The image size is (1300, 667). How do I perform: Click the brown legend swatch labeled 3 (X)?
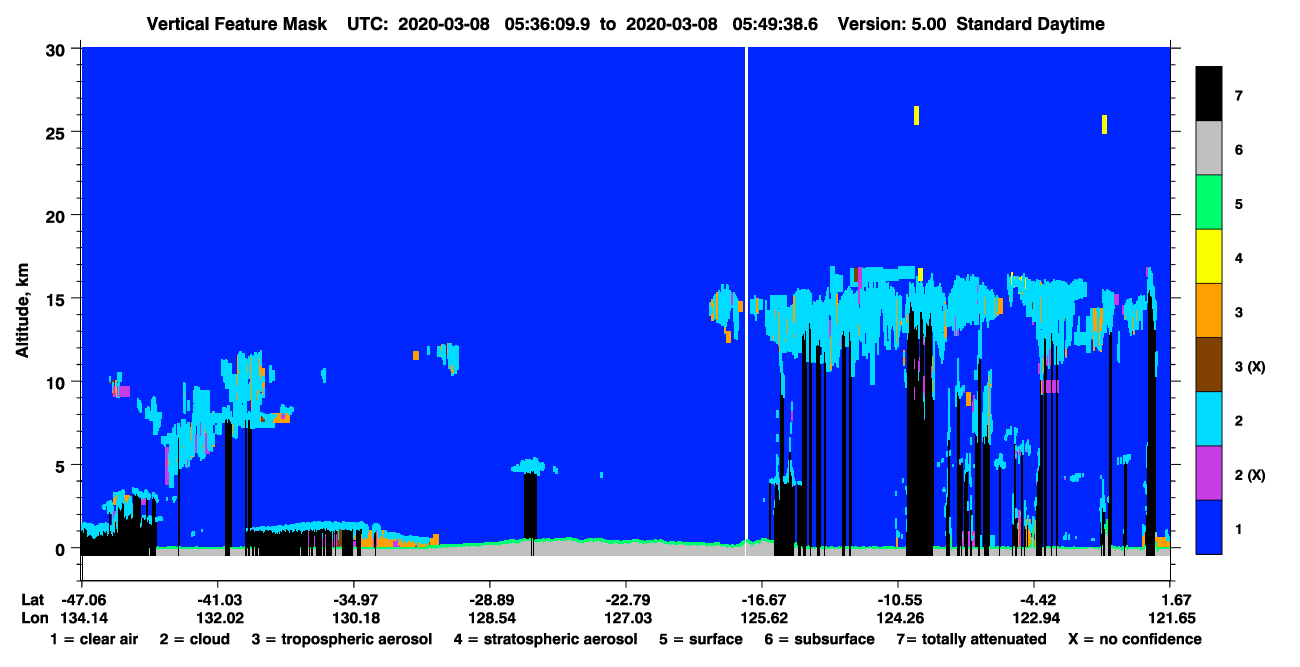[1209, 365]
